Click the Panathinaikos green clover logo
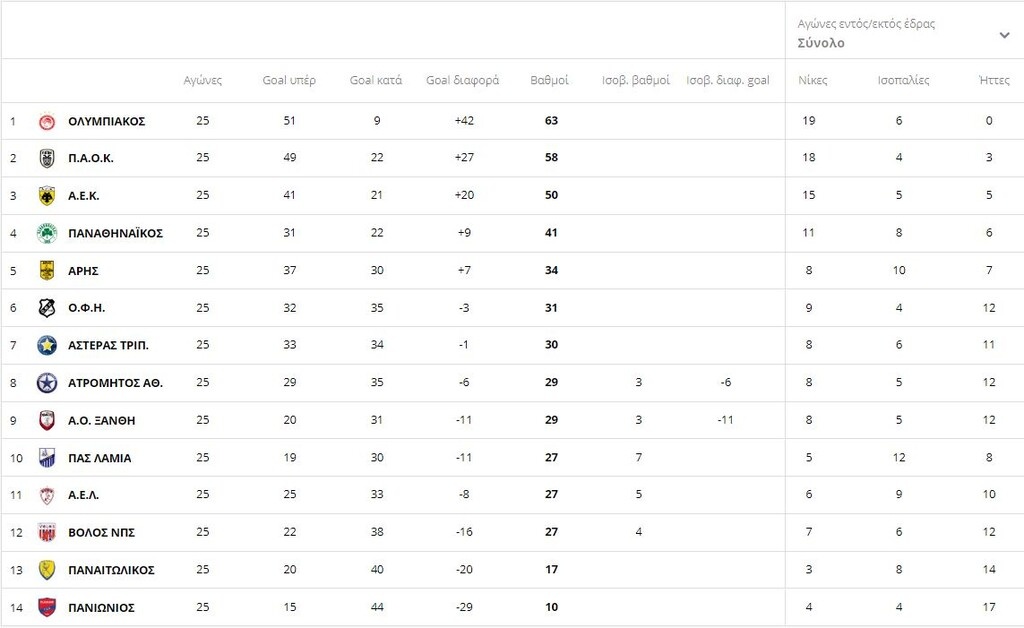Viewport: 1024px width, 628px height. tap(47, 233)
